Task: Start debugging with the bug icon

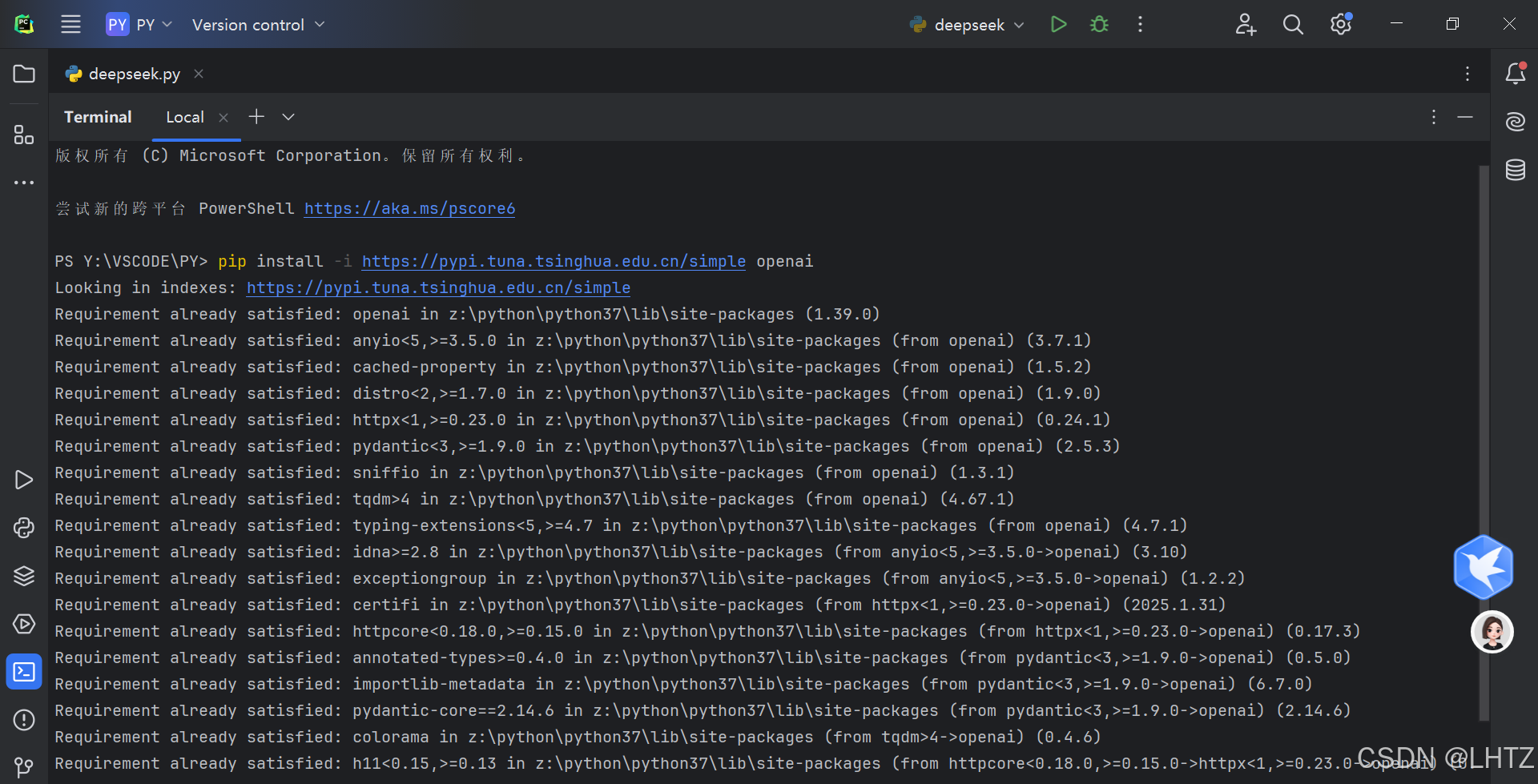Action: 1098,24
